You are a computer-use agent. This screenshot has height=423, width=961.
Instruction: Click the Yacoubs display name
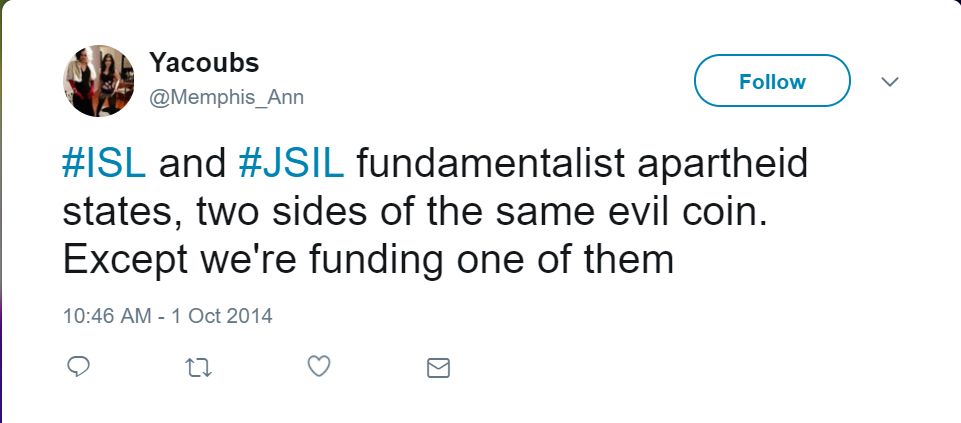(204, 63)
